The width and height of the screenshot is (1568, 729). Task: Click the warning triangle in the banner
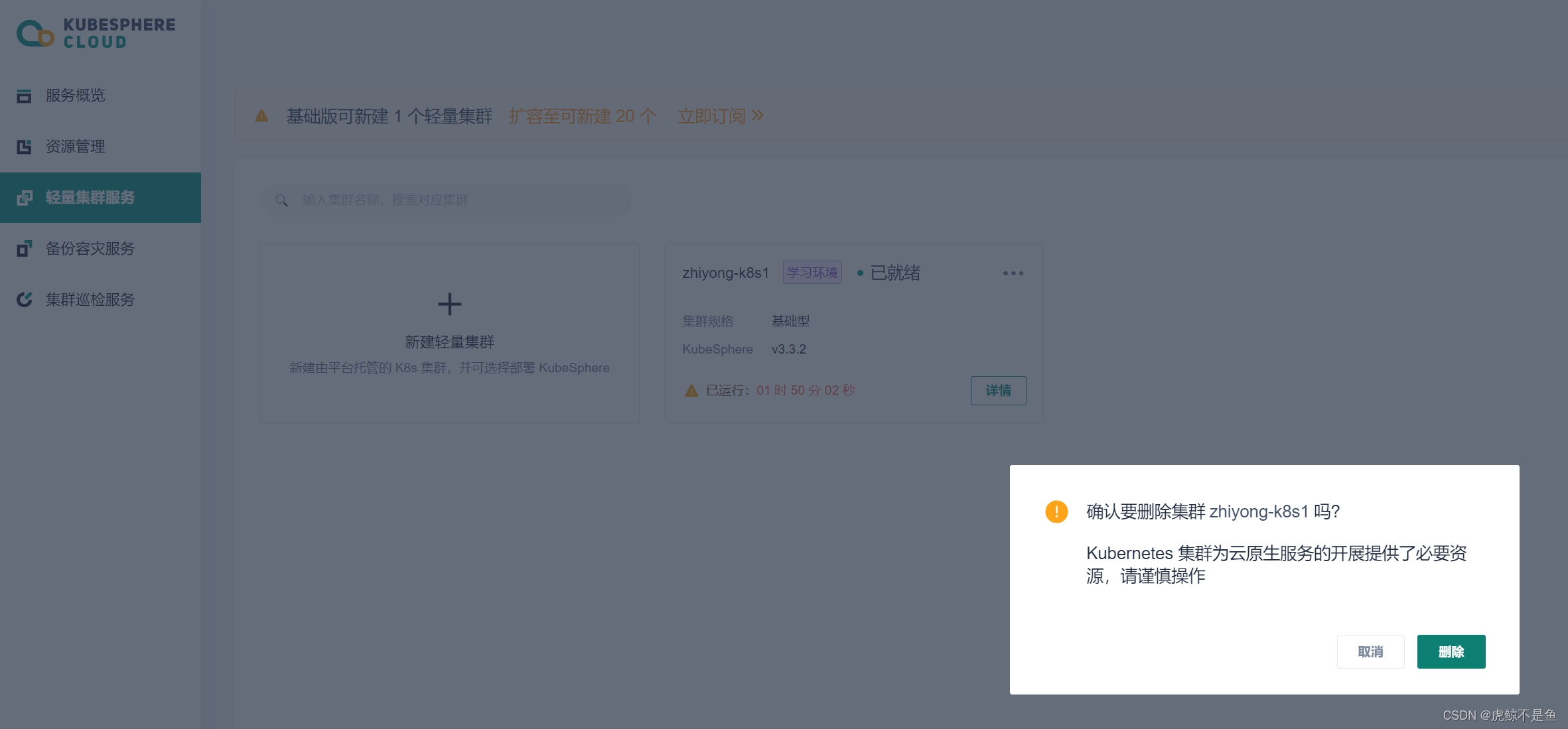click(x=262, y=116)
